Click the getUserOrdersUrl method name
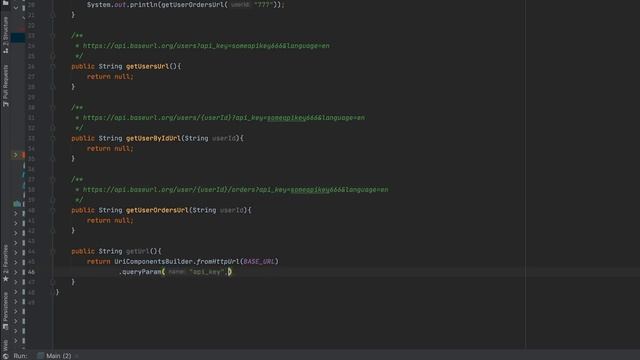Viewport: 640px width, 360px height. [157, 210]
